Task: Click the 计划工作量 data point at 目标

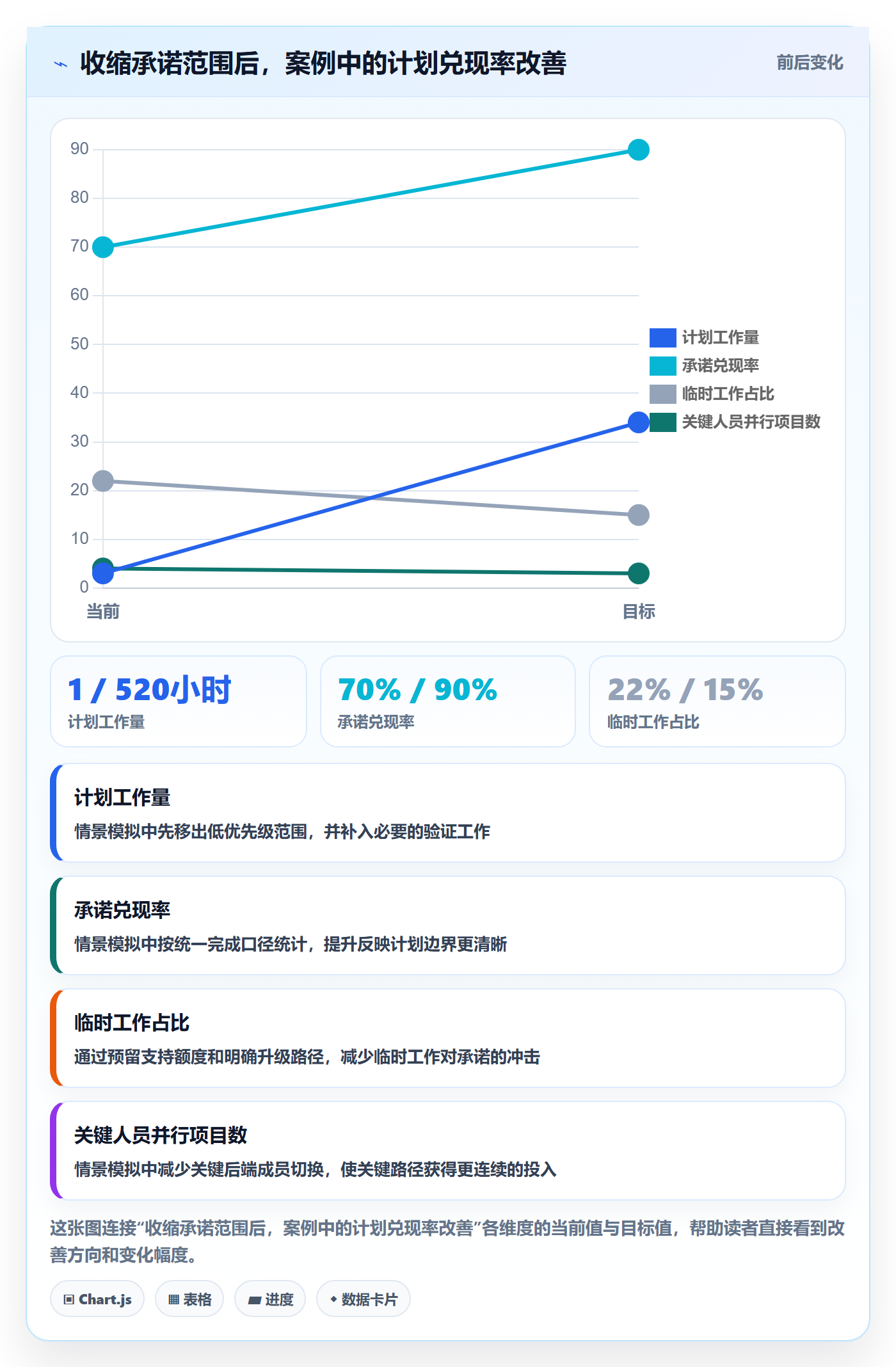Action: (x=639, y=422)
